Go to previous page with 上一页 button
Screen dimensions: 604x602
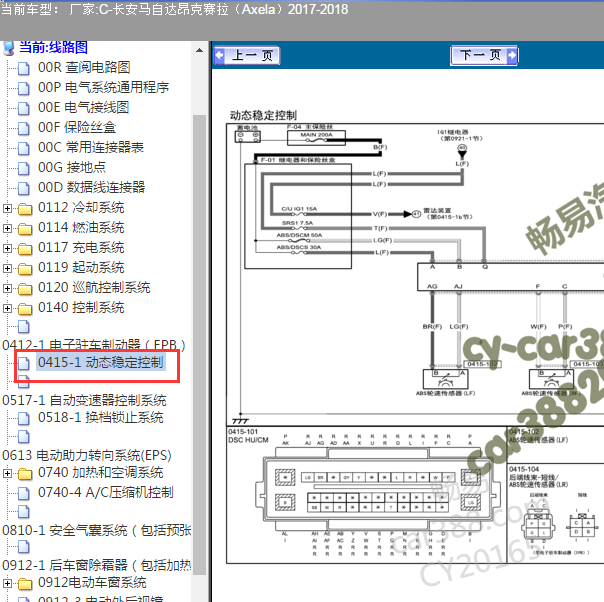[x=247, y=55]
